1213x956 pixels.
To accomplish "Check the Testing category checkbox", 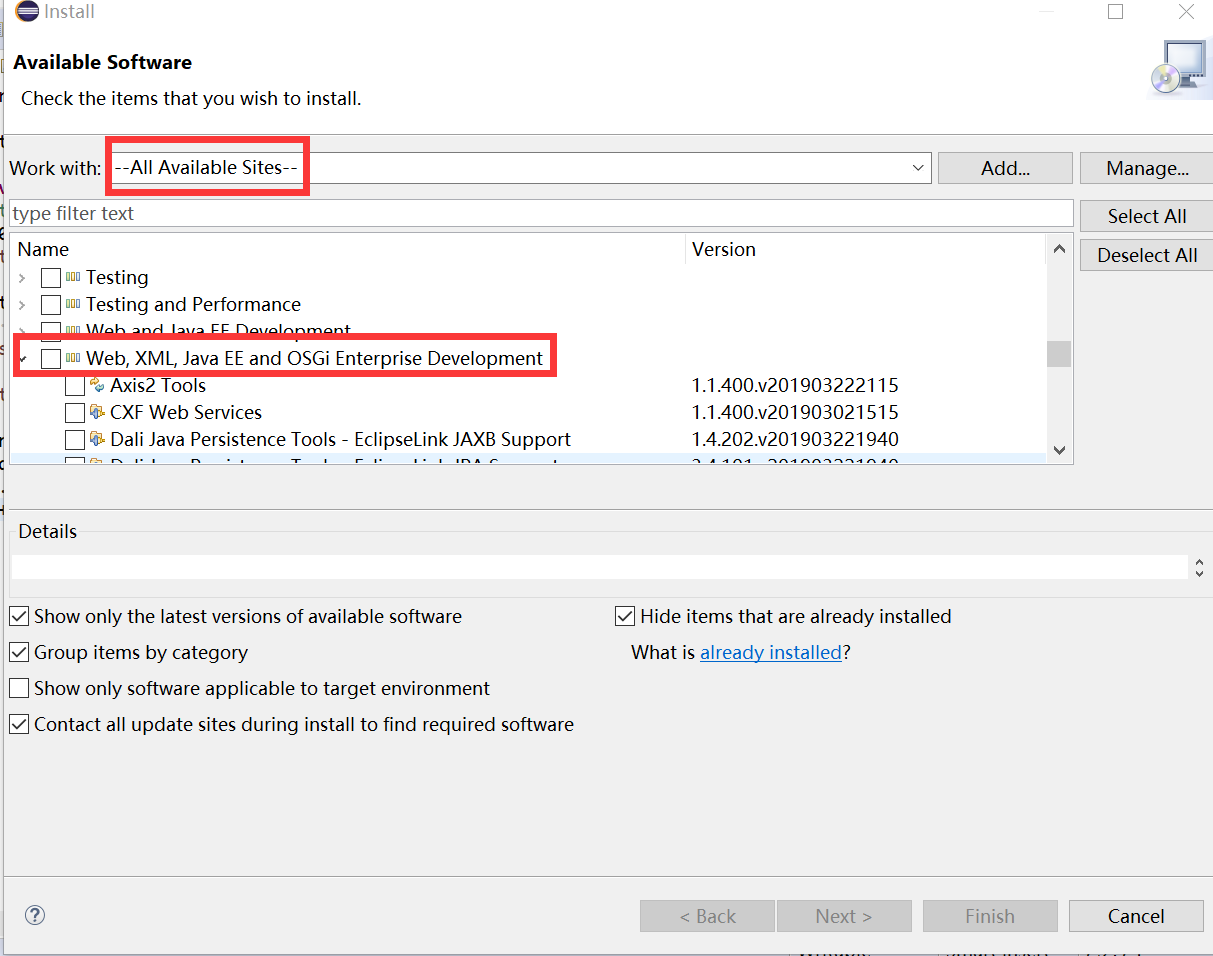I will (51, 278).
